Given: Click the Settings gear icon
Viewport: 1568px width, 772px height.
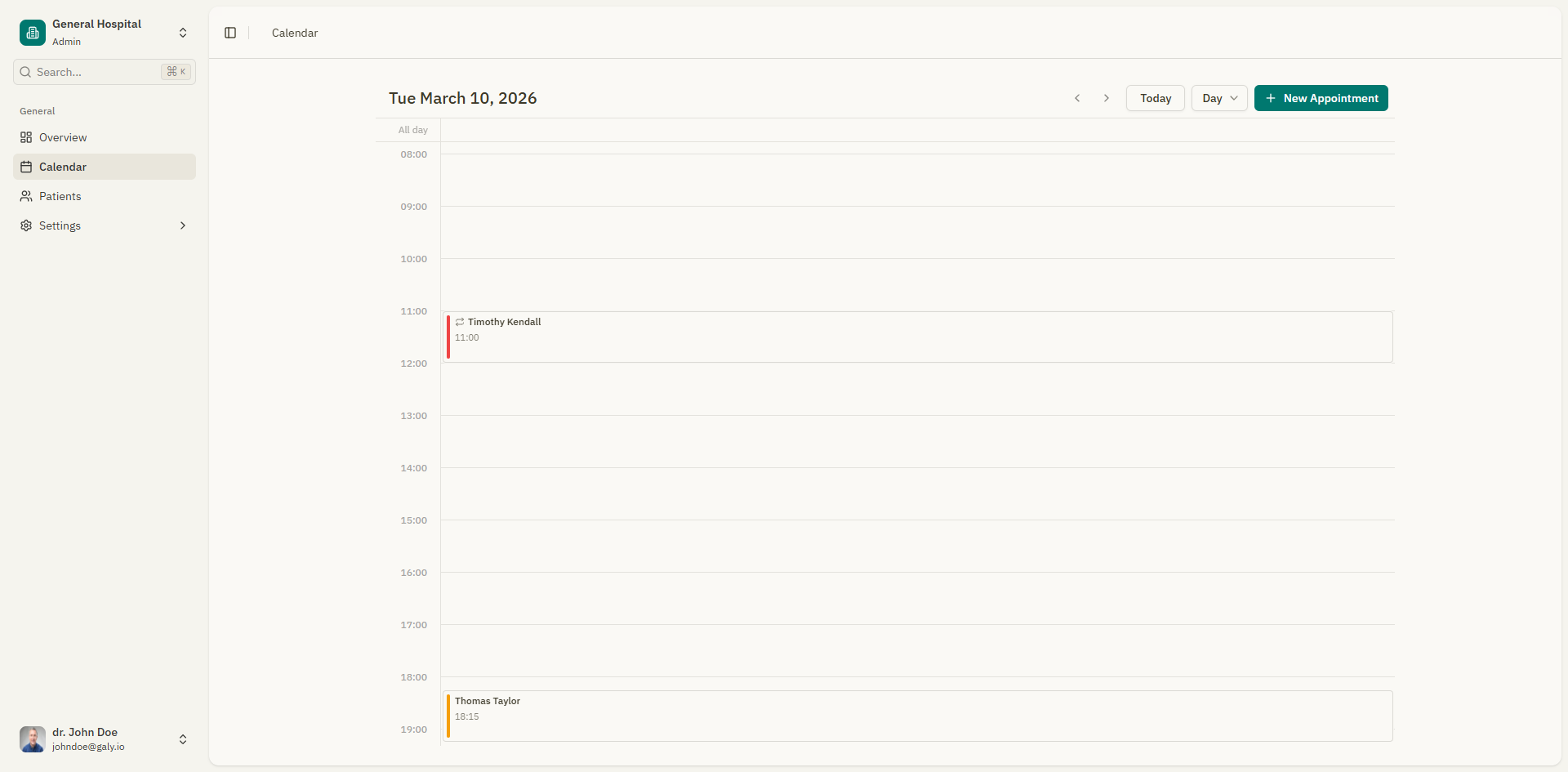Looking at the screenshot, I should (25, 225).
